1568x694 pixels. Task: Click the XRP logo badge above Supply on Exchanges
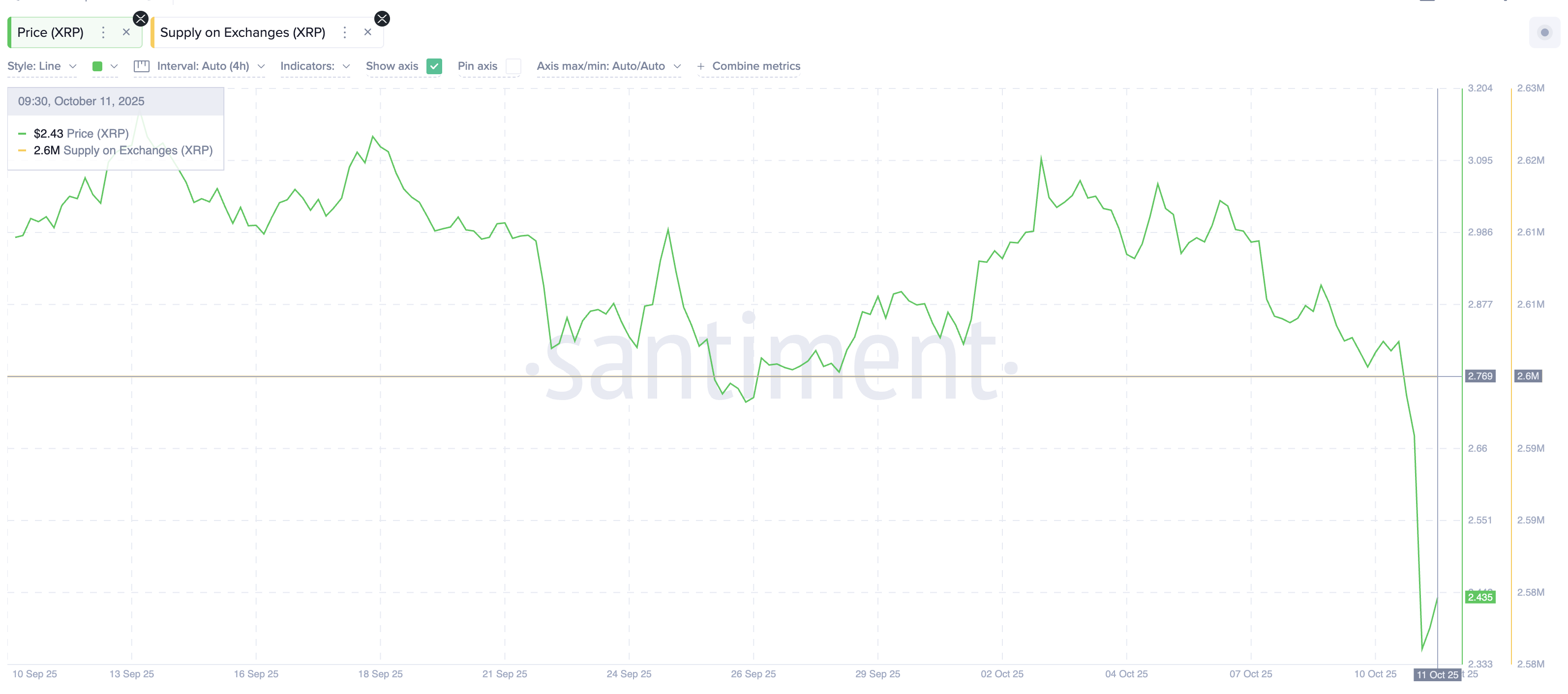point(382,18)
